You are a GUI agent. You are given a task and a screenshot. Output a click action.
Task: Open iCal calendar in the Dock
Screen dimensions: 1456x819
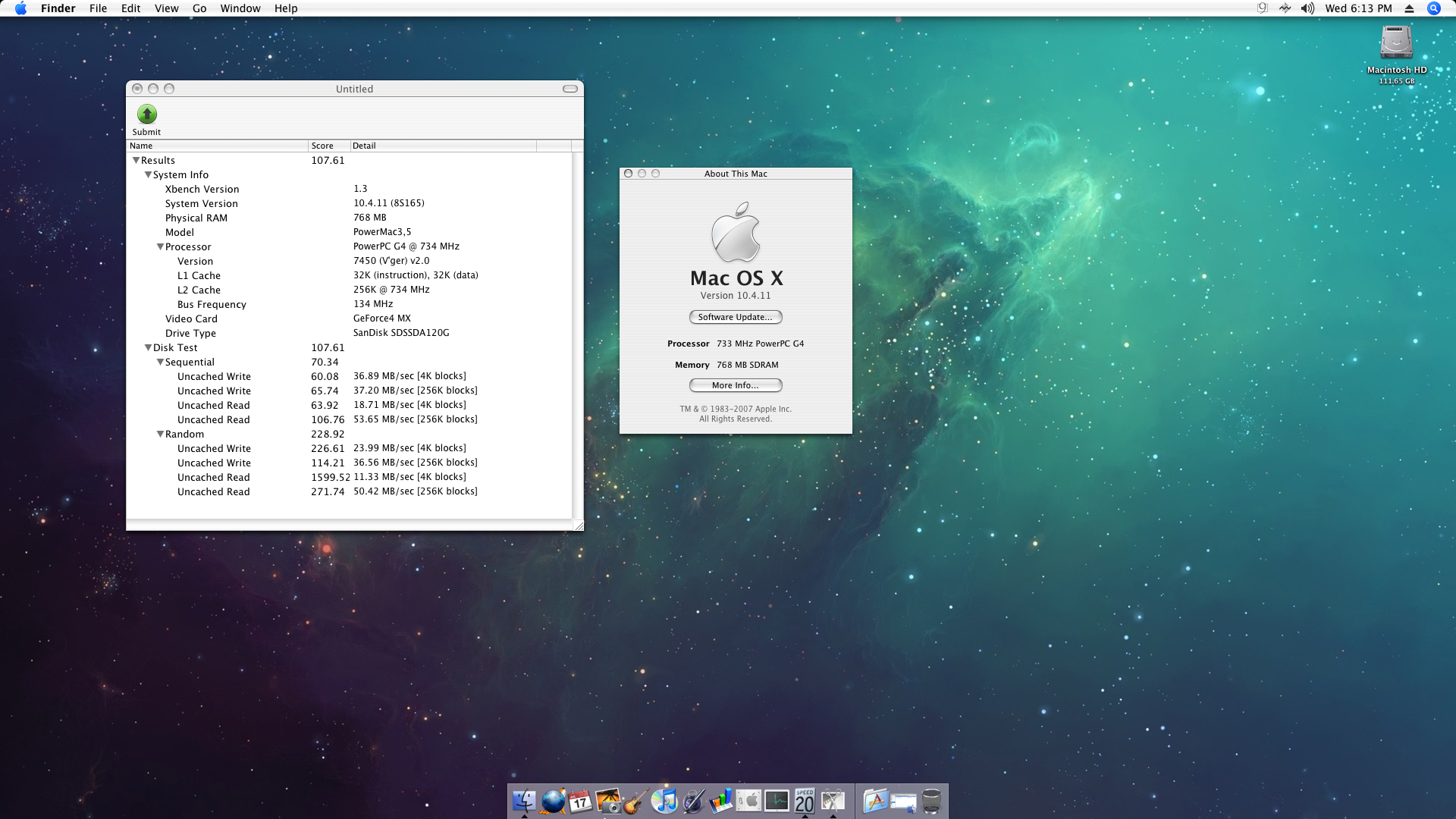[x=581, y=801]
